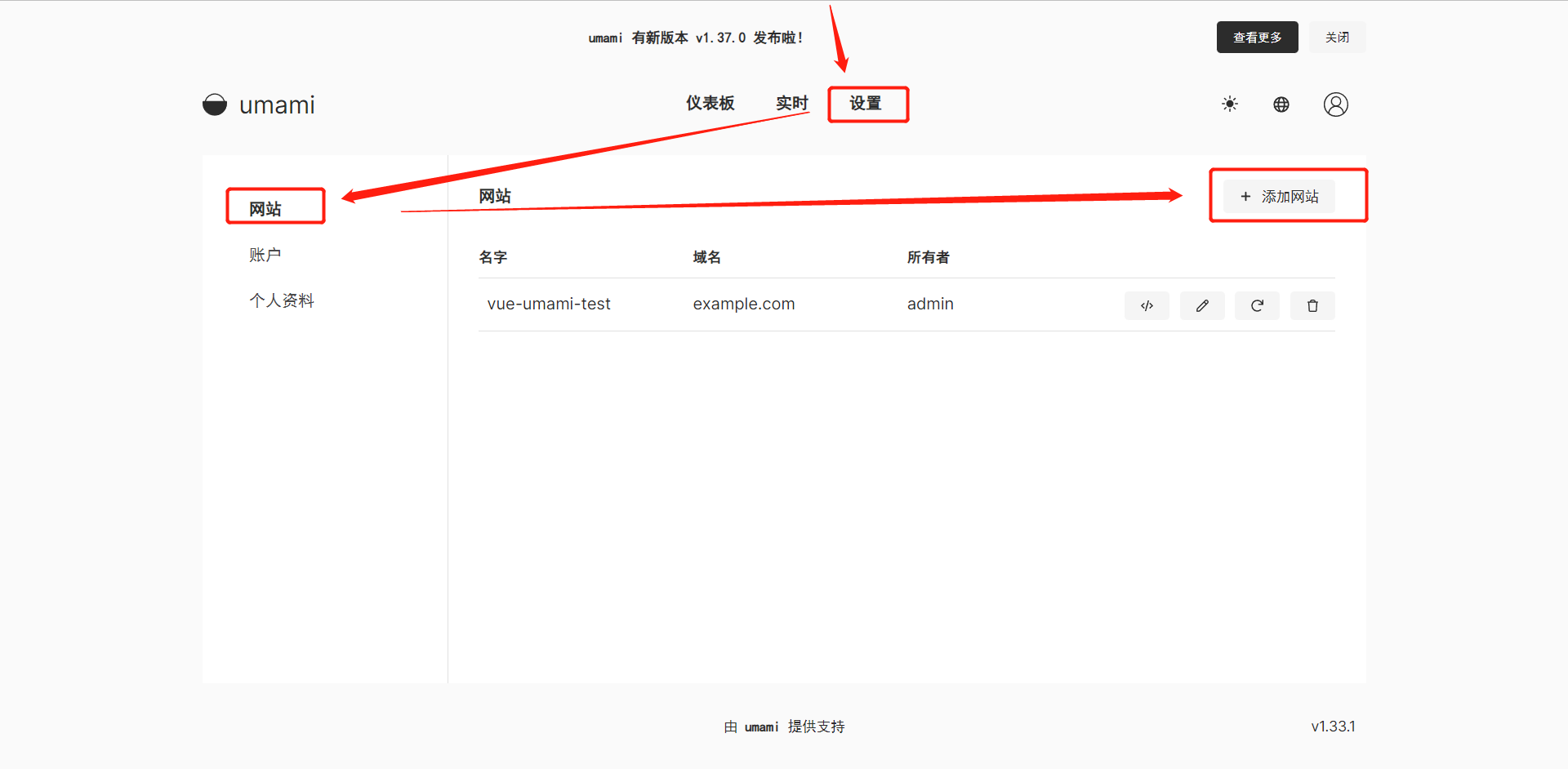
Task: Click the 网站 heading above the table
Action: pyautogui.click(x=495, y=196)
